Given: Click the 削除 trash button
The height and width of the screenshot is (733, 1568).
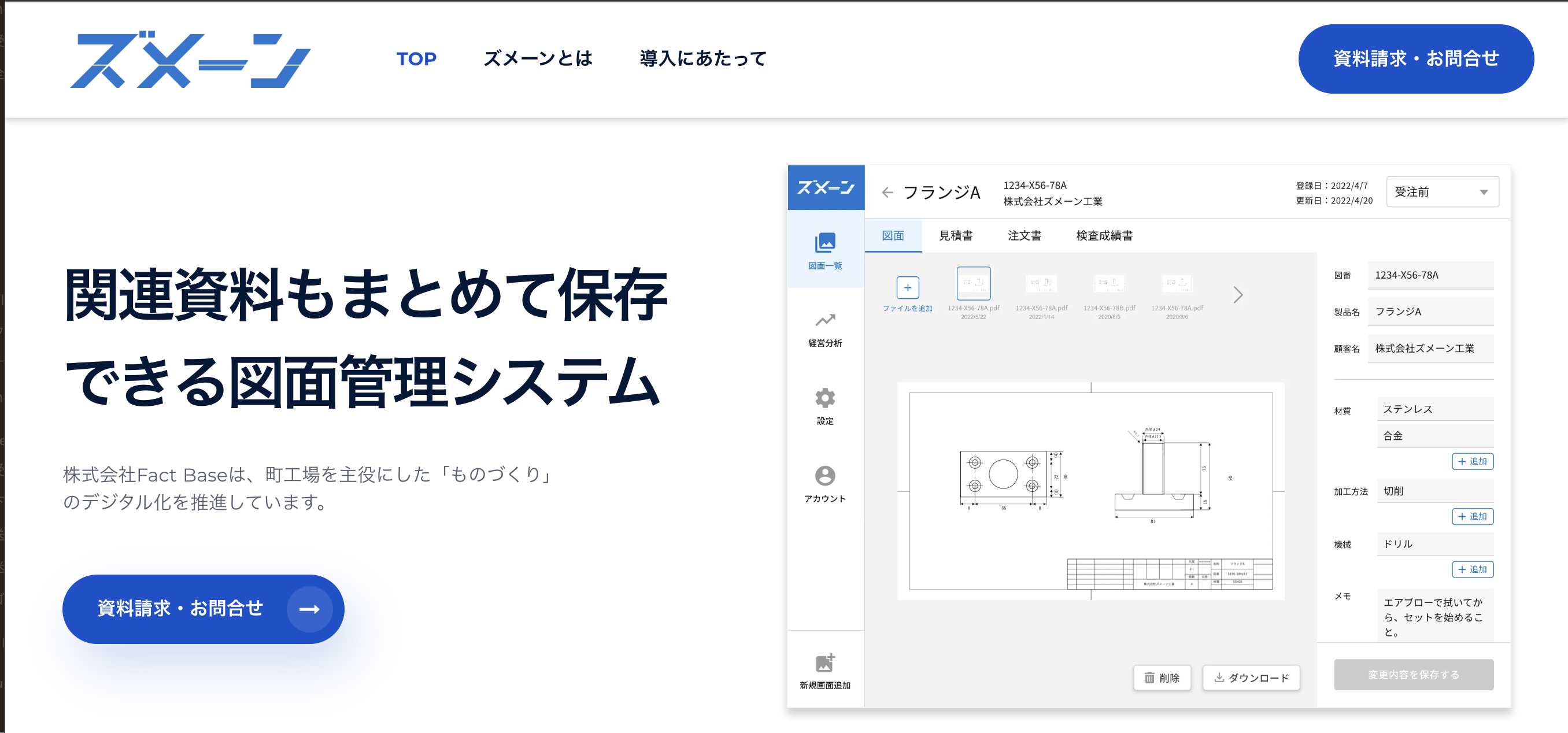Looking at the screenshot, I should (x=1162, y=678).
